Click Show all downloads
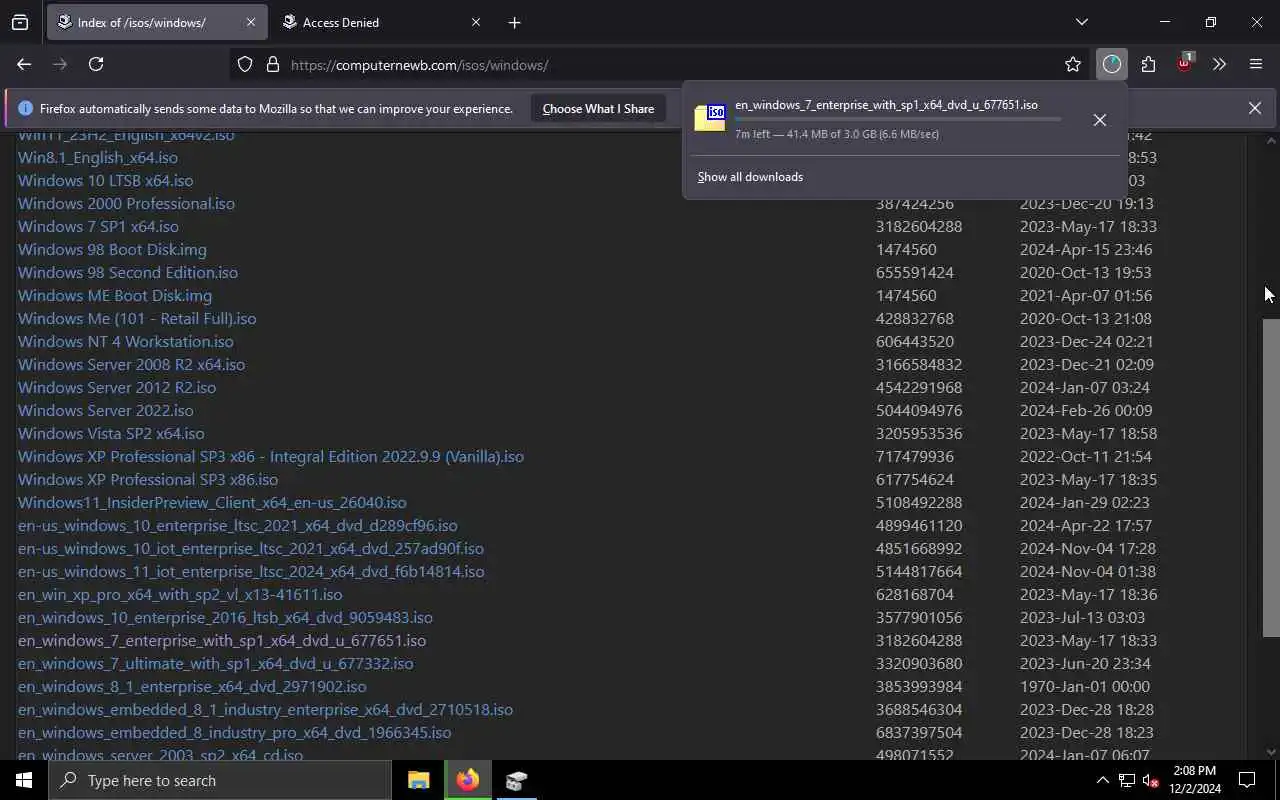The height and width of the screenshot is (800, 1280). 750,177
